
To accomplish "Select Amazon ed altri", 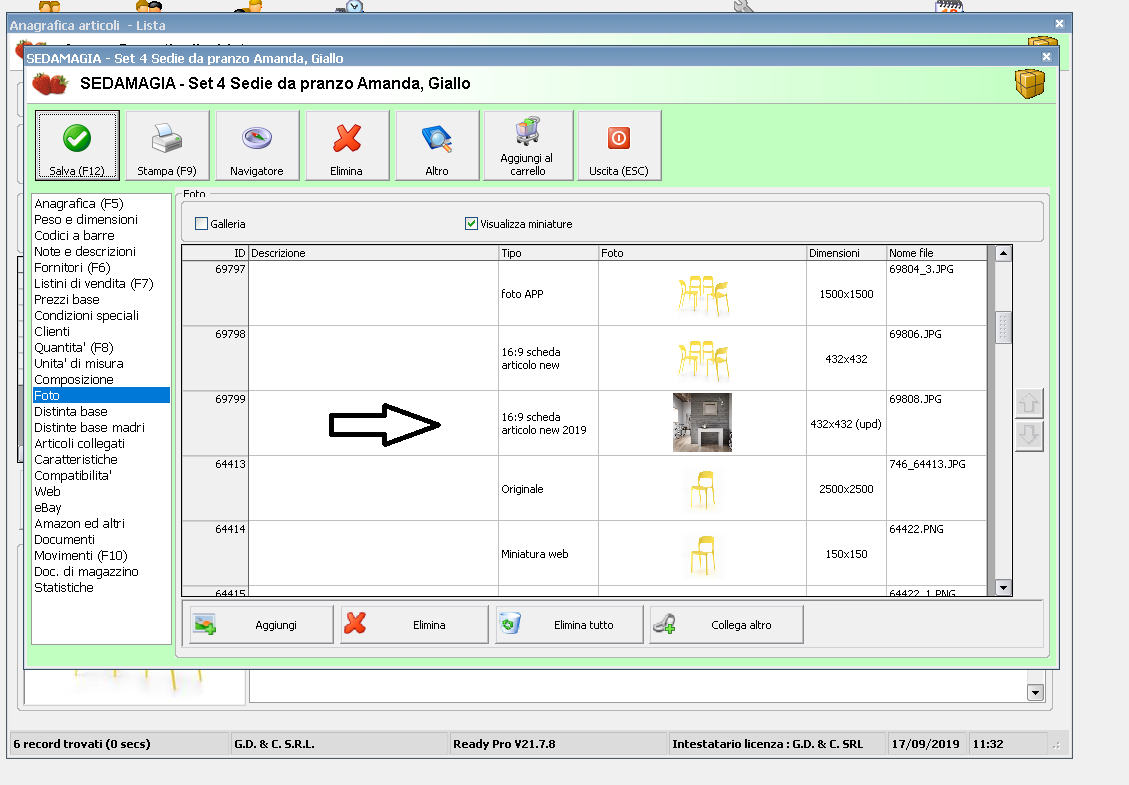I will click(79, 524).
